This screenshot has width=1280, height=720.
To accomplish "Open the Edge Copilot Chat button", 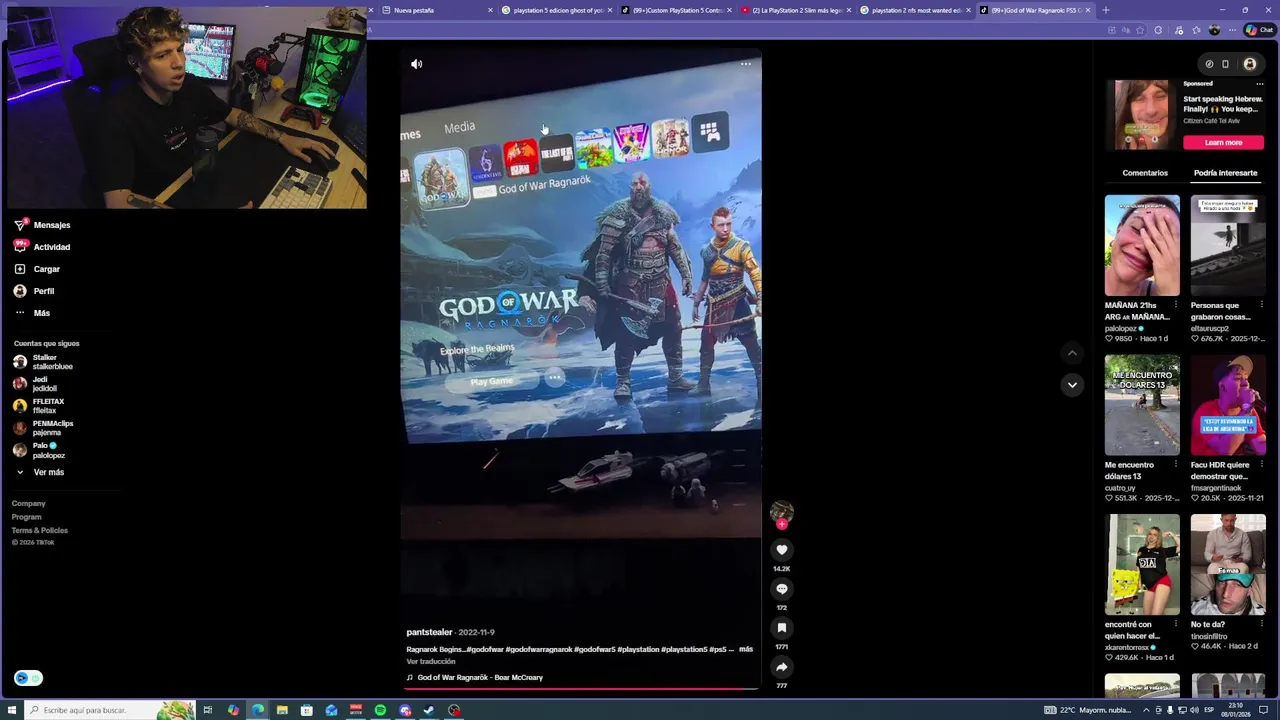I will point(1258,30).
